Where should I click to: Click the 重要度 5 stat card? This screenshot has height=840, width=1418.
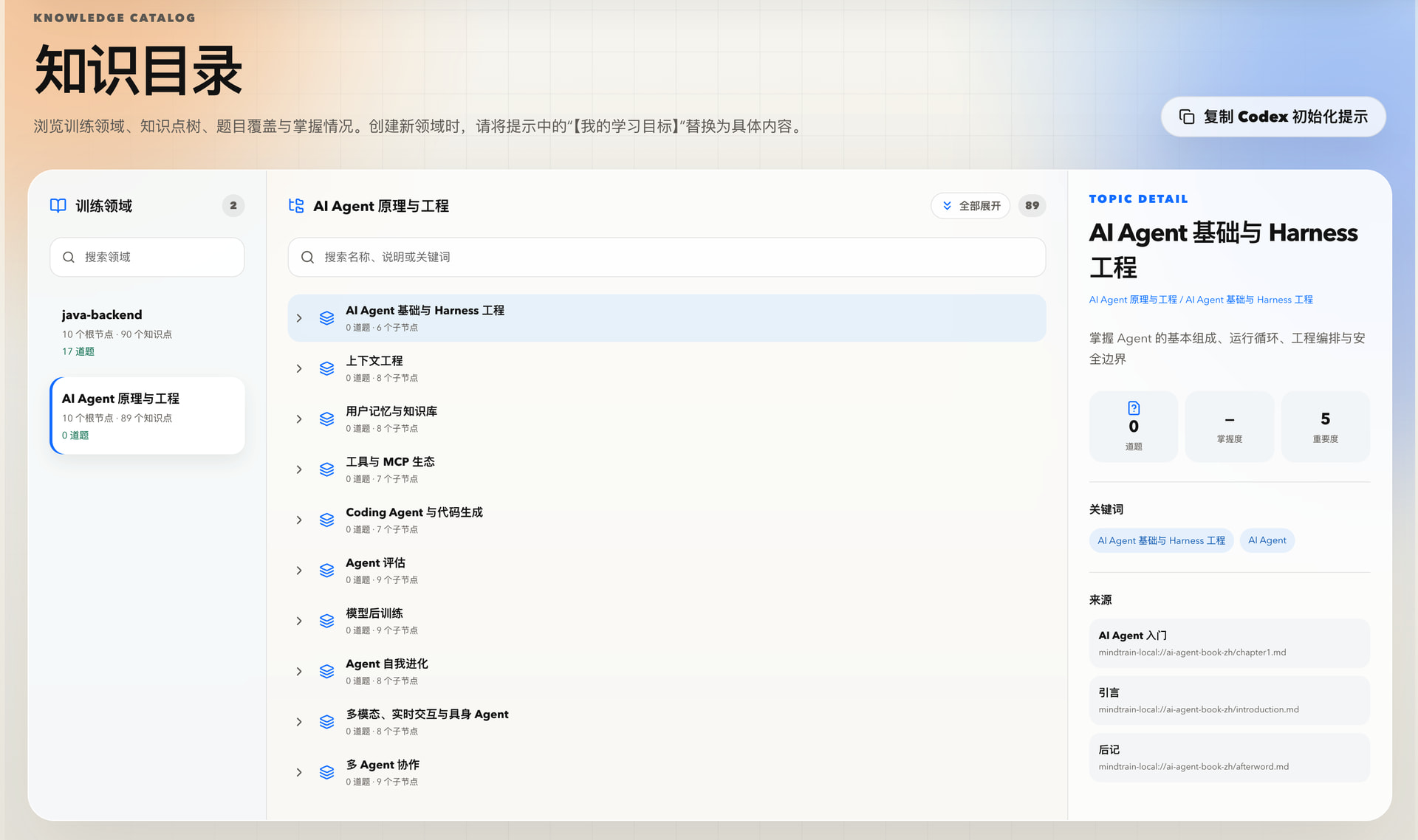1326,427
